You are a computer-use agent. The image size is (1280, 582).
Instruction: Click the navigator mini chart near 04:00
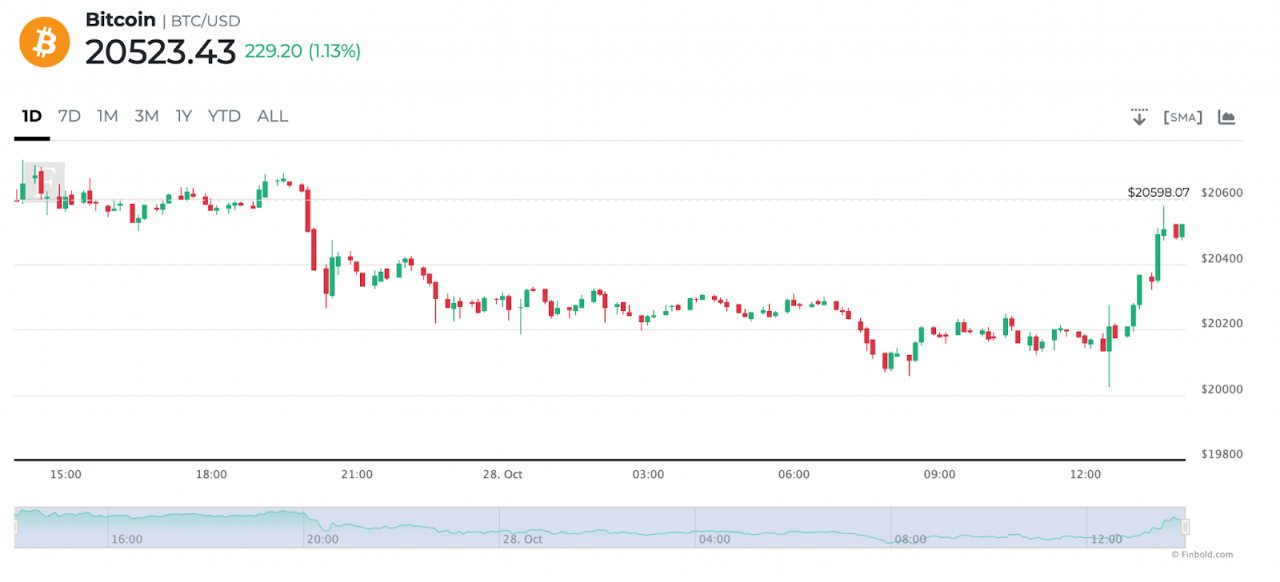714,526
